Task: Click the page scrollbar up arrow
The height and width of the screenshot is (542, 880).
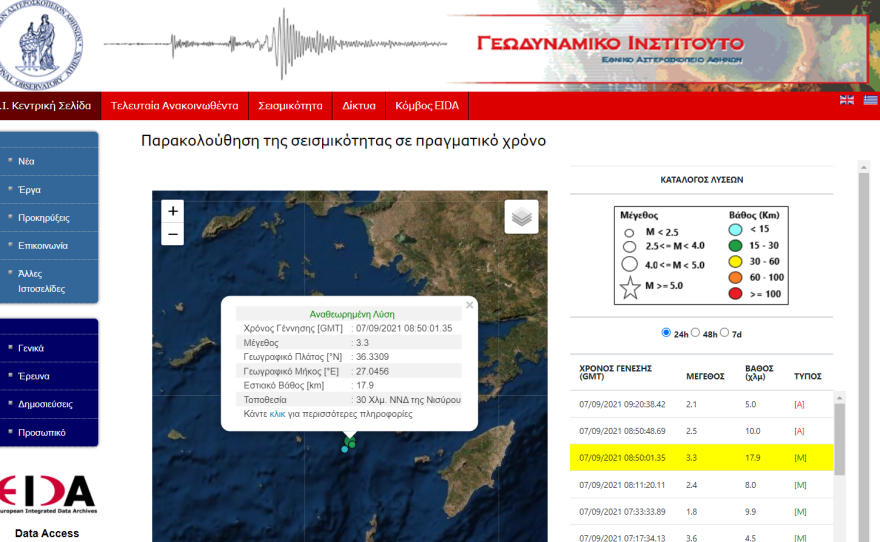Action: (864, 167)
